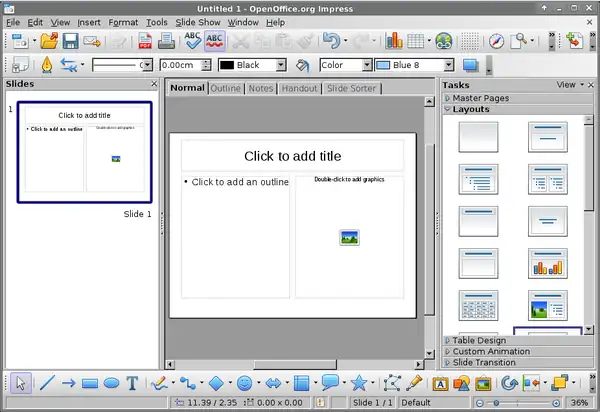
Task: Switch to the Outline view tab
Action: (x=225, y=88)
